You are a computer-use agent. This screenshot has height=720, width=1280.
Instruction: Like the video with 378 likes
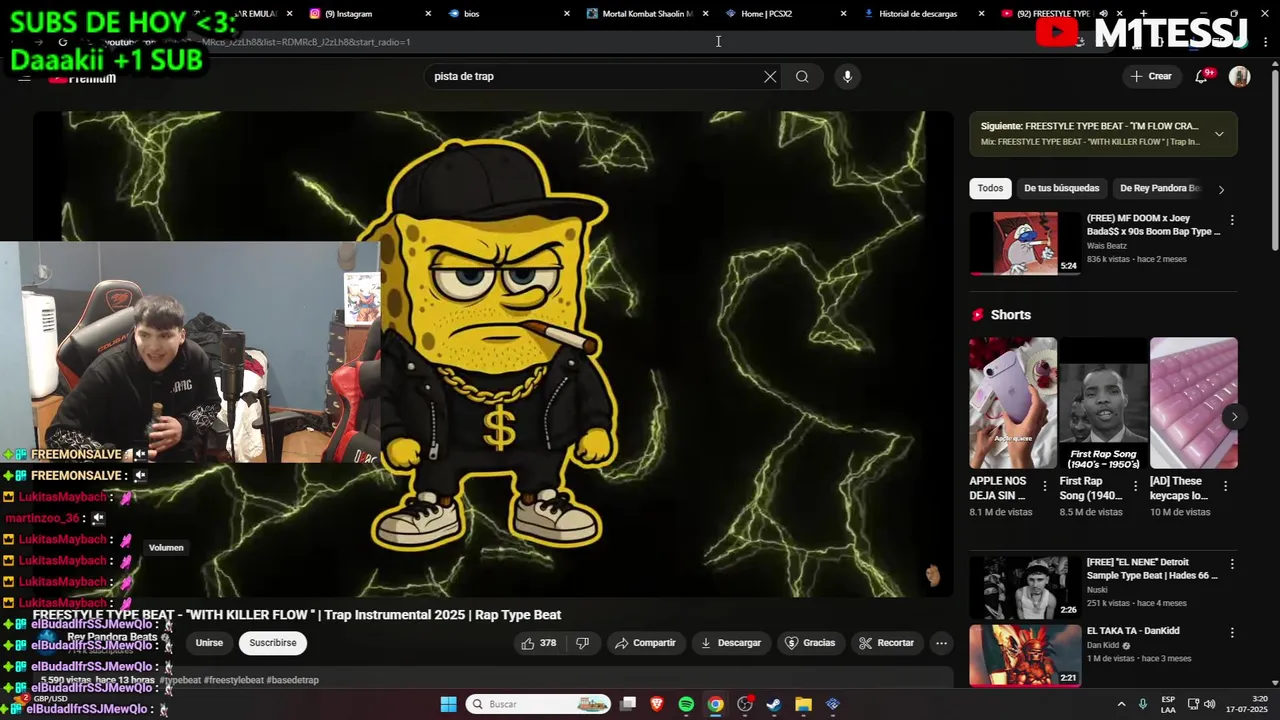click(538, 643)
